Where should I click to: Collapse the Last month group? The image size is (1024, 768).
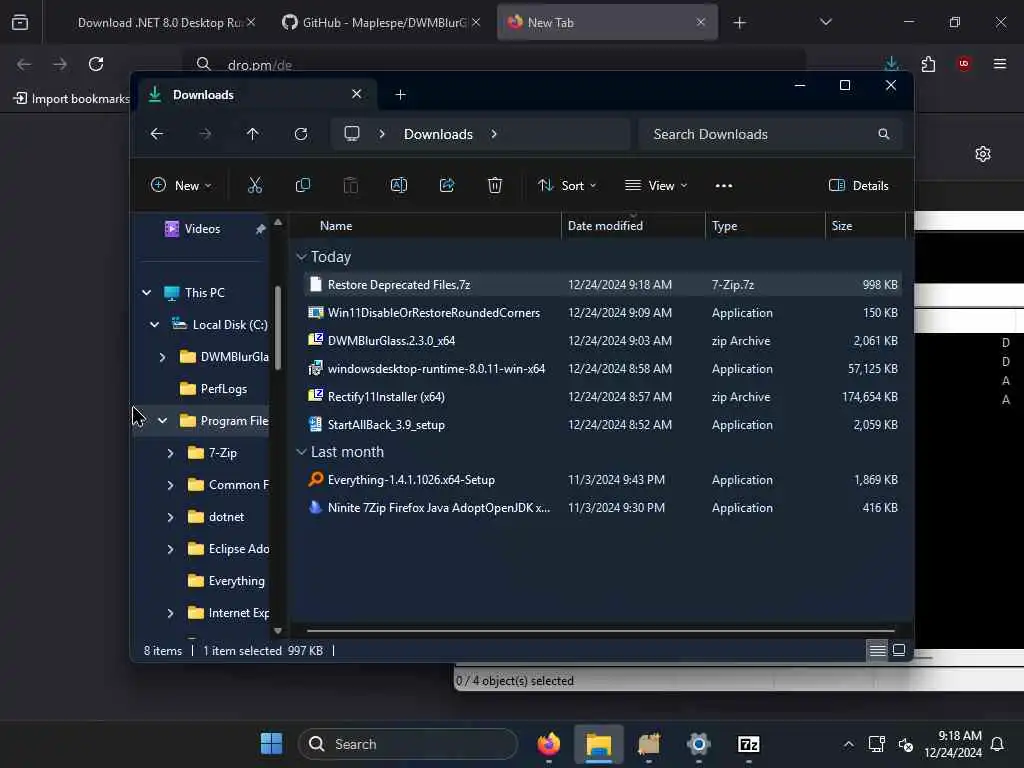(301, 452)
